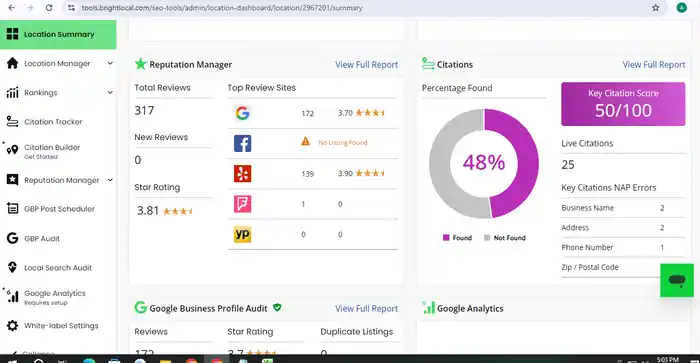Click the 3.81 star rating value
Image resolution: width=700 pixels, height=363 pixels.
pos(148,211)
